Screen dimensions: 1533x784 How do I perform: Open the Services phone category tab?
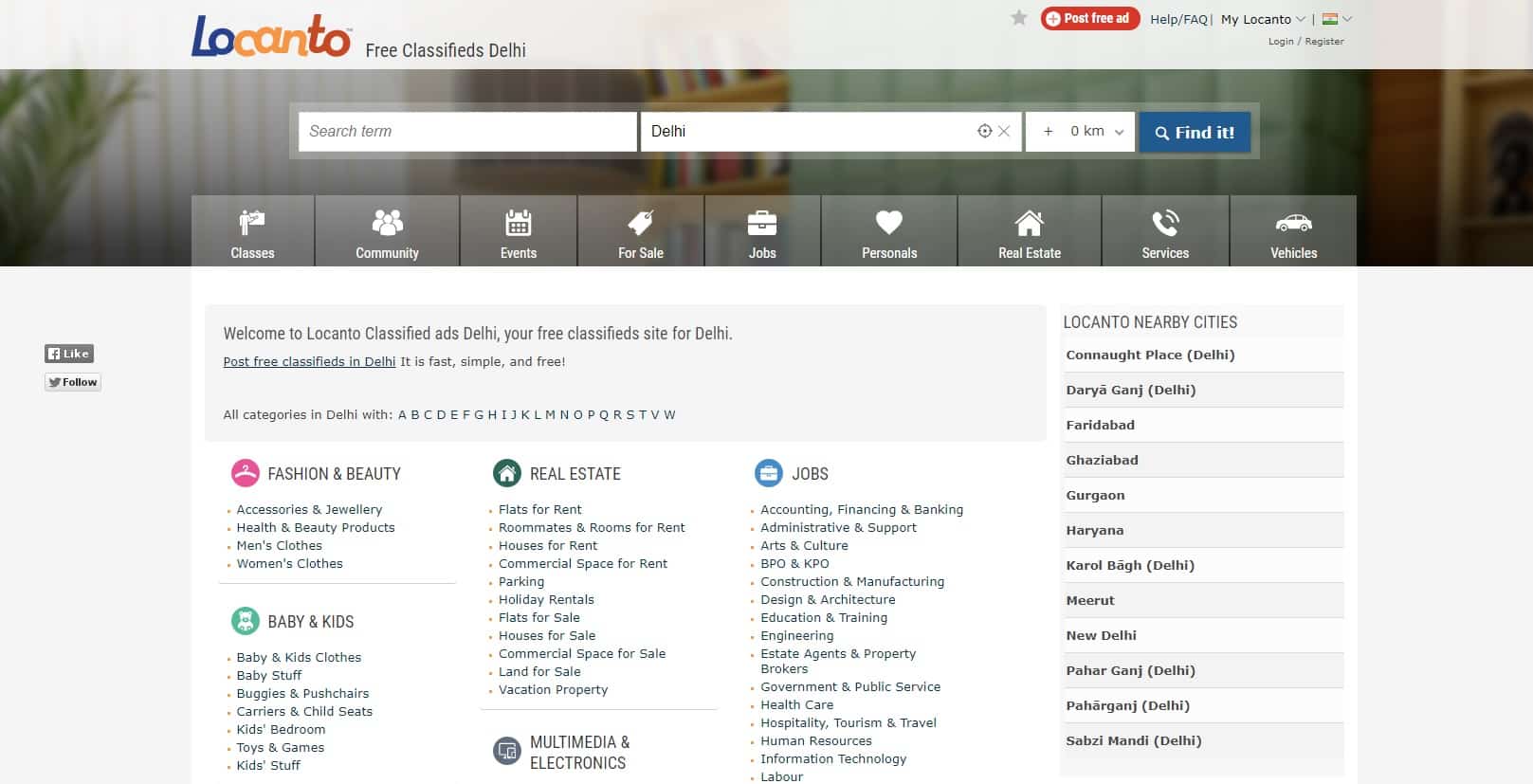[1165, 231]
